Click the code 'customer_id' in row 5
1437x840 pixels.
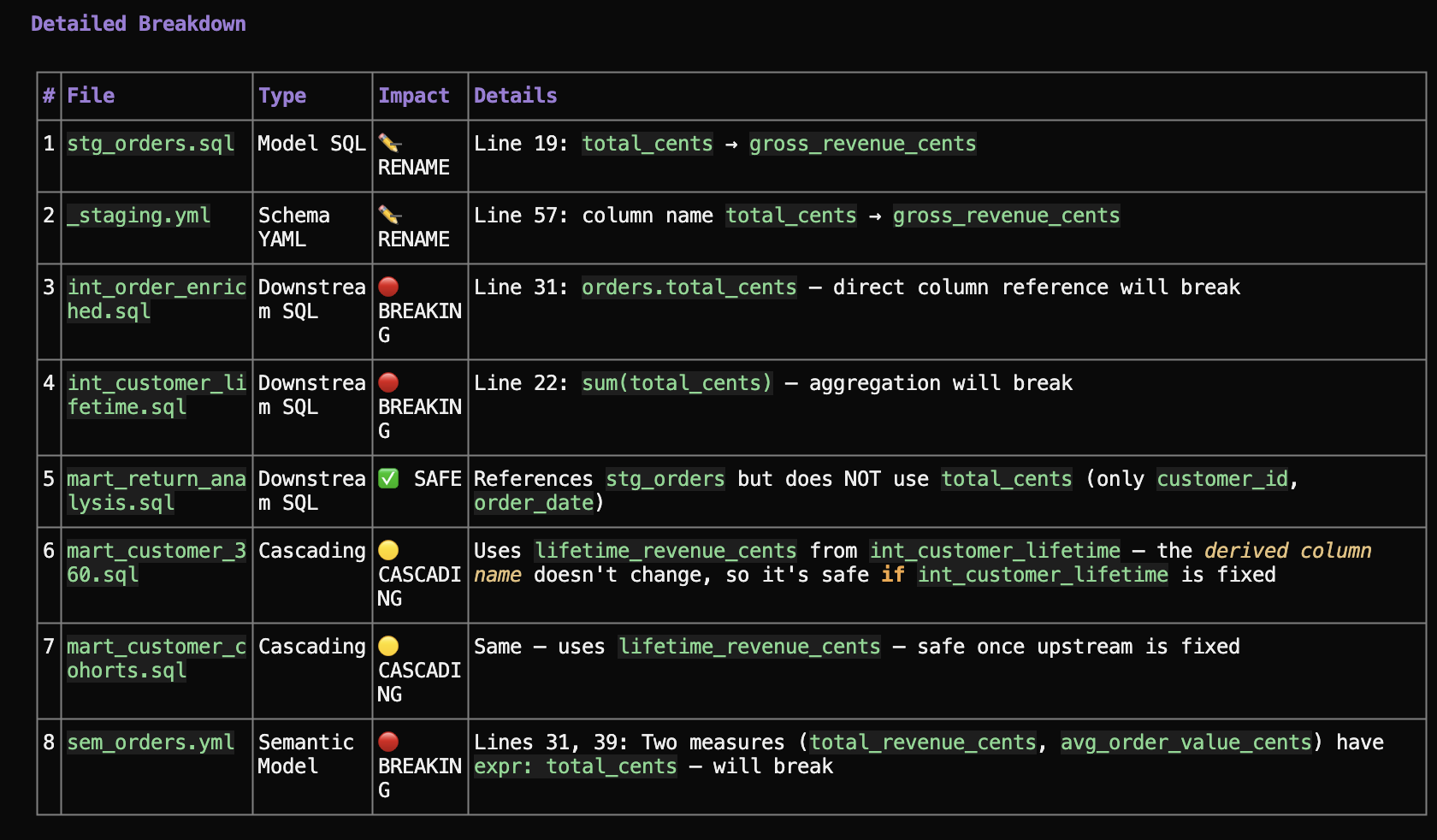pos(1222,479)
